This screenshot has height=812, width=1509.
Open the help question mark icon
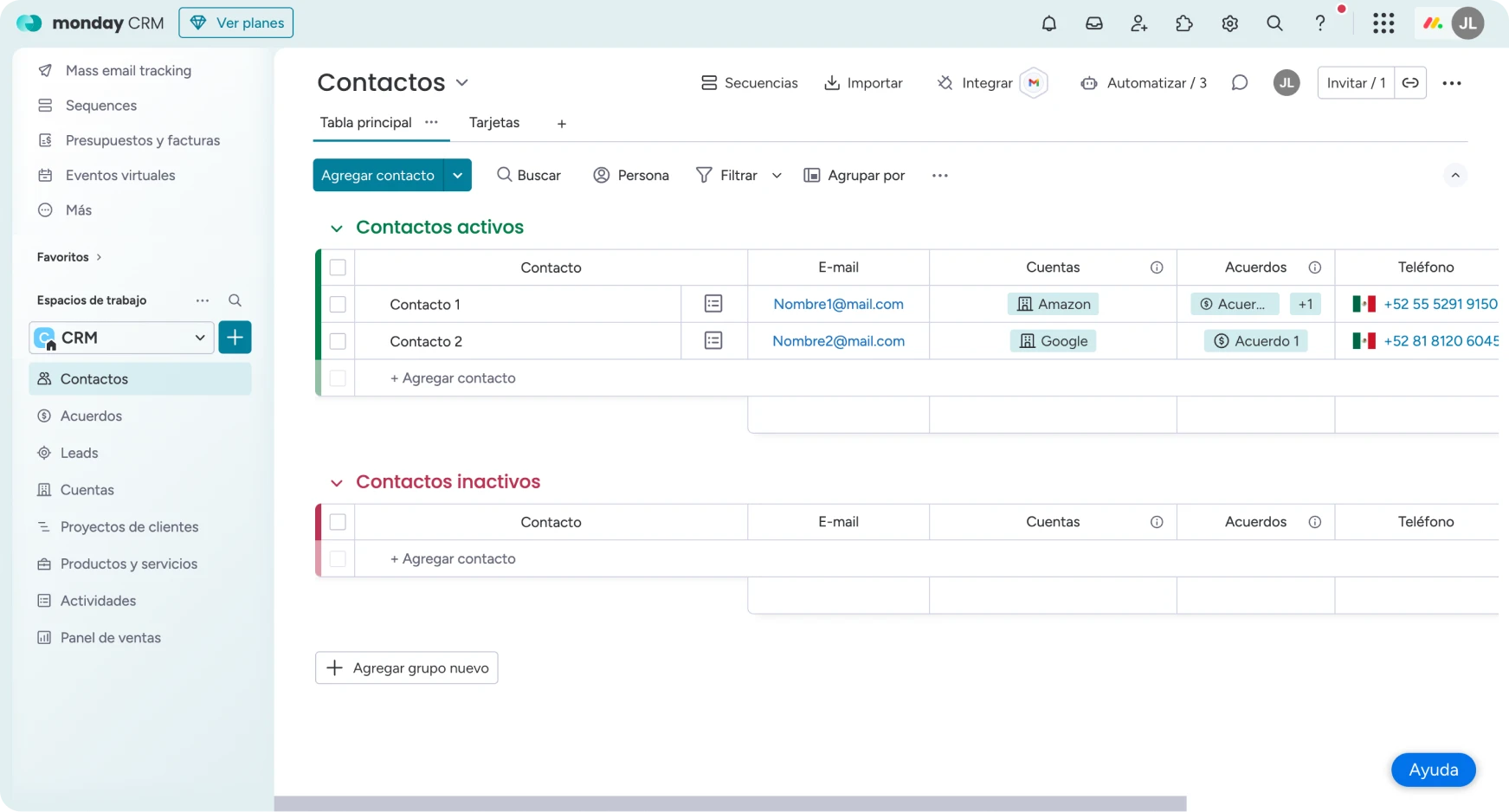tap(1319, 23)
